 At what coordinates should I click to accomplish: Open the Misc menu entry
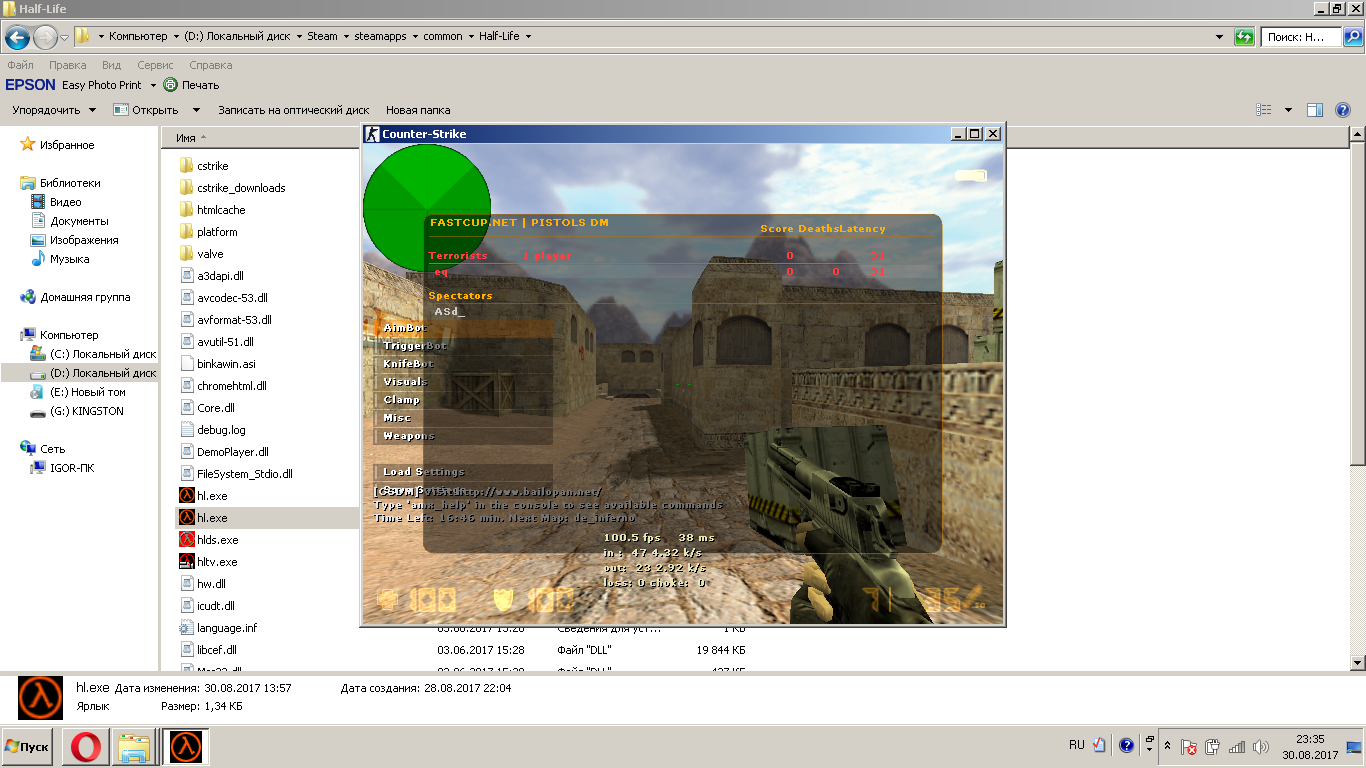pos(464,418)
